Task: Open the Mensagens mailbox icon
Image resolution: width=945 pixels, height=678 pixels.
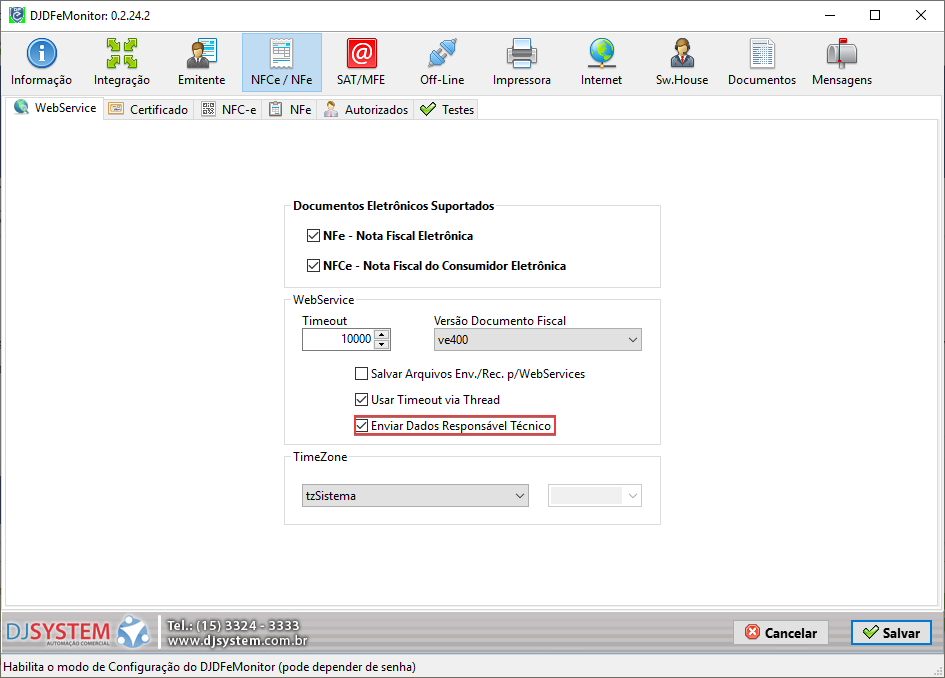Action: [841, 62]
